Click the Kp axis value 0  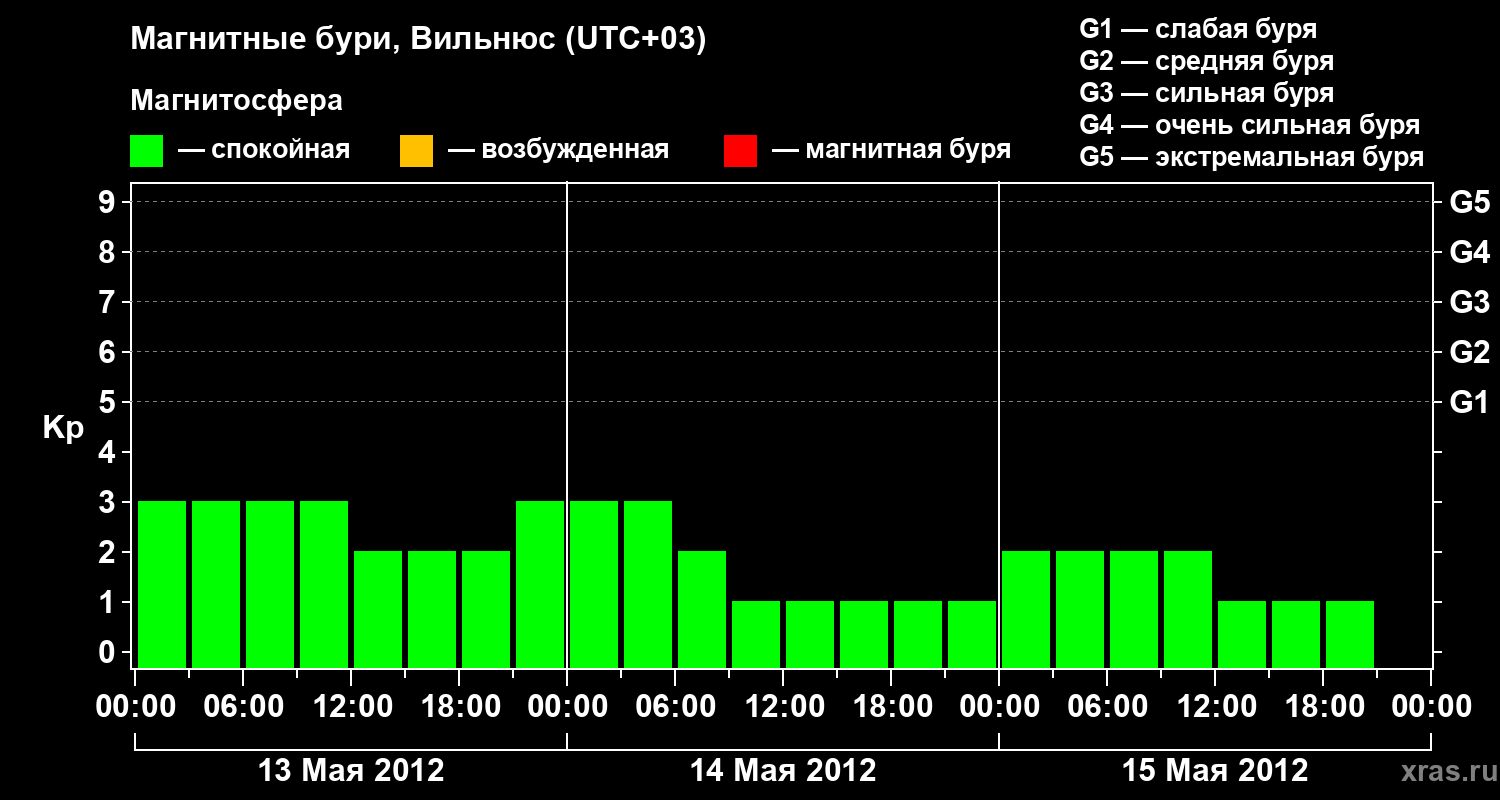pos(109,652)
